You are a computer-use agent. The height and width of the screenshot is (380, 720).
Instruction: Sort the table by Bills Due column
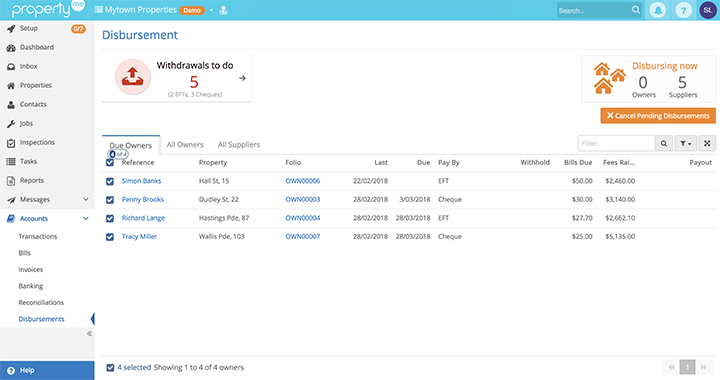tap(578, 162)
